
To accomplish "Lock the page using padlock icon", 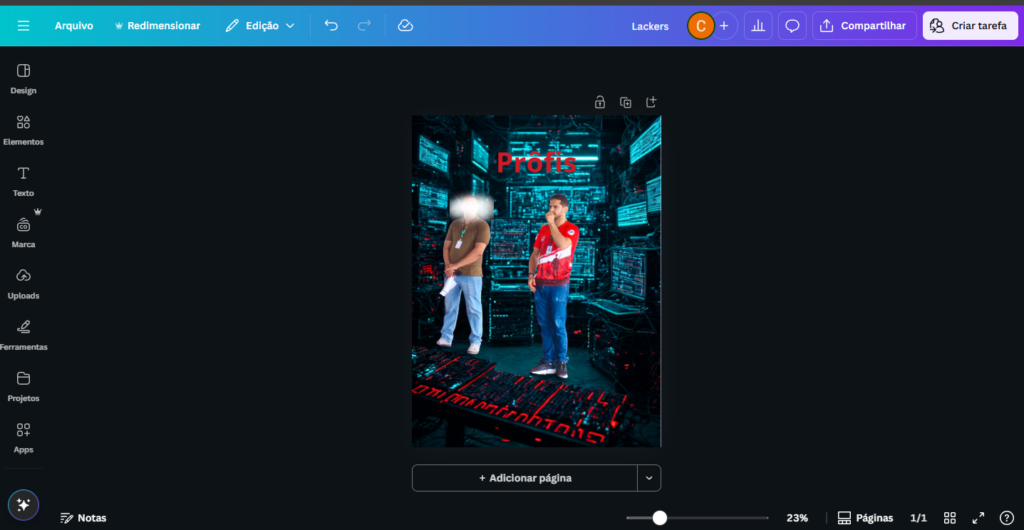I will [600, 102].
